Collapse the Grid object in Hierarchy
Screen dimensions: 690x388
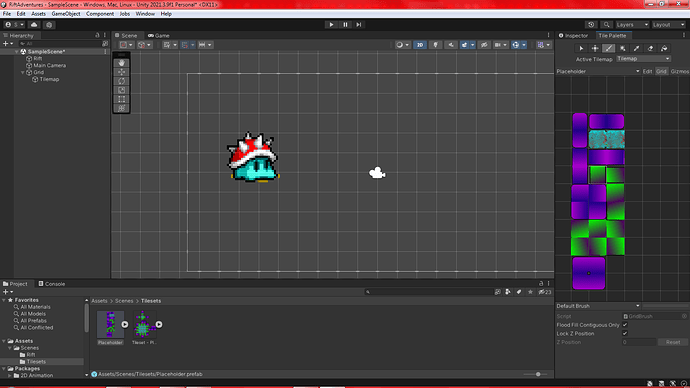coord(22,72)
